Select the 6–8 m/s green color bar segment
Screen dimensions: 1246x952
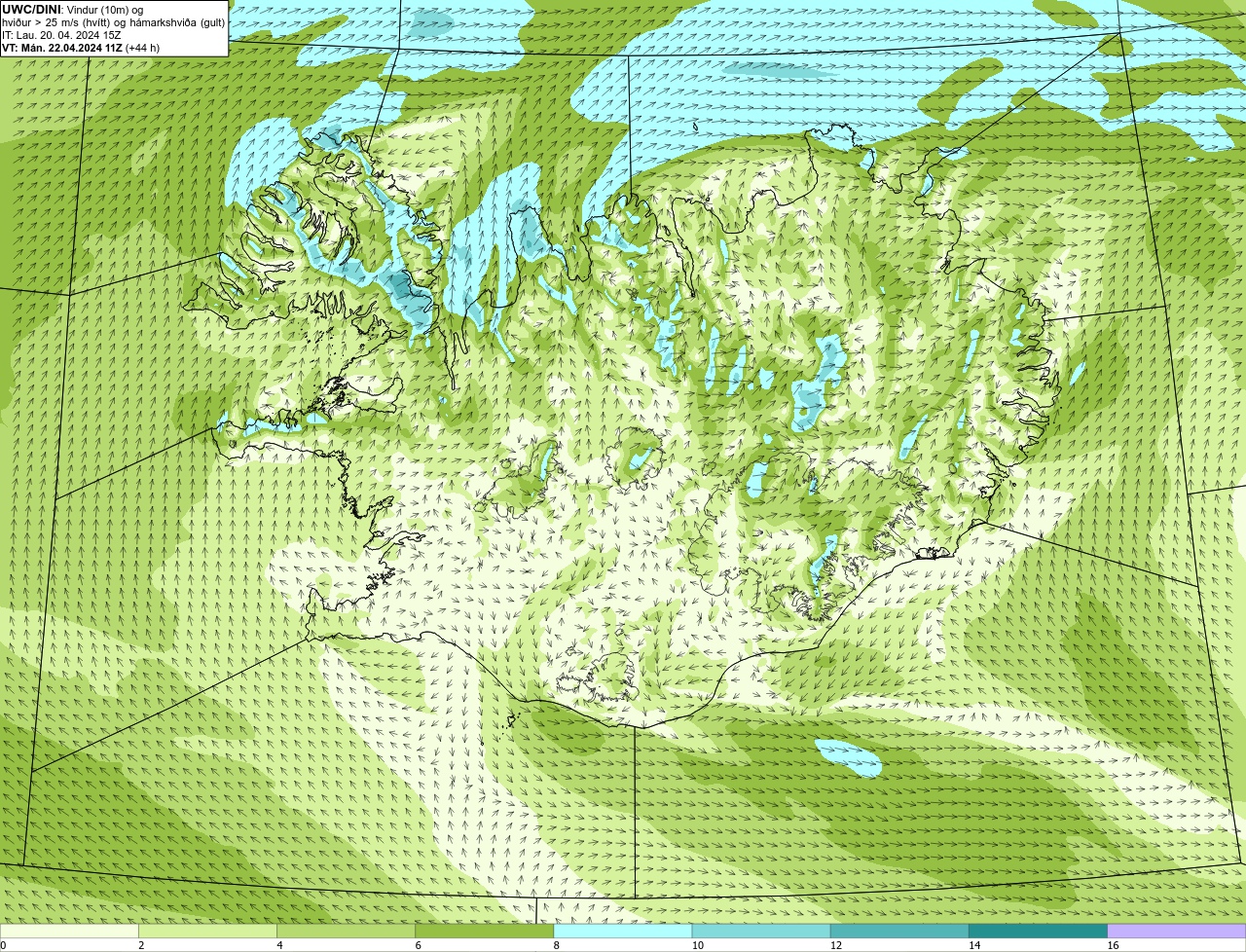point(485,931)
